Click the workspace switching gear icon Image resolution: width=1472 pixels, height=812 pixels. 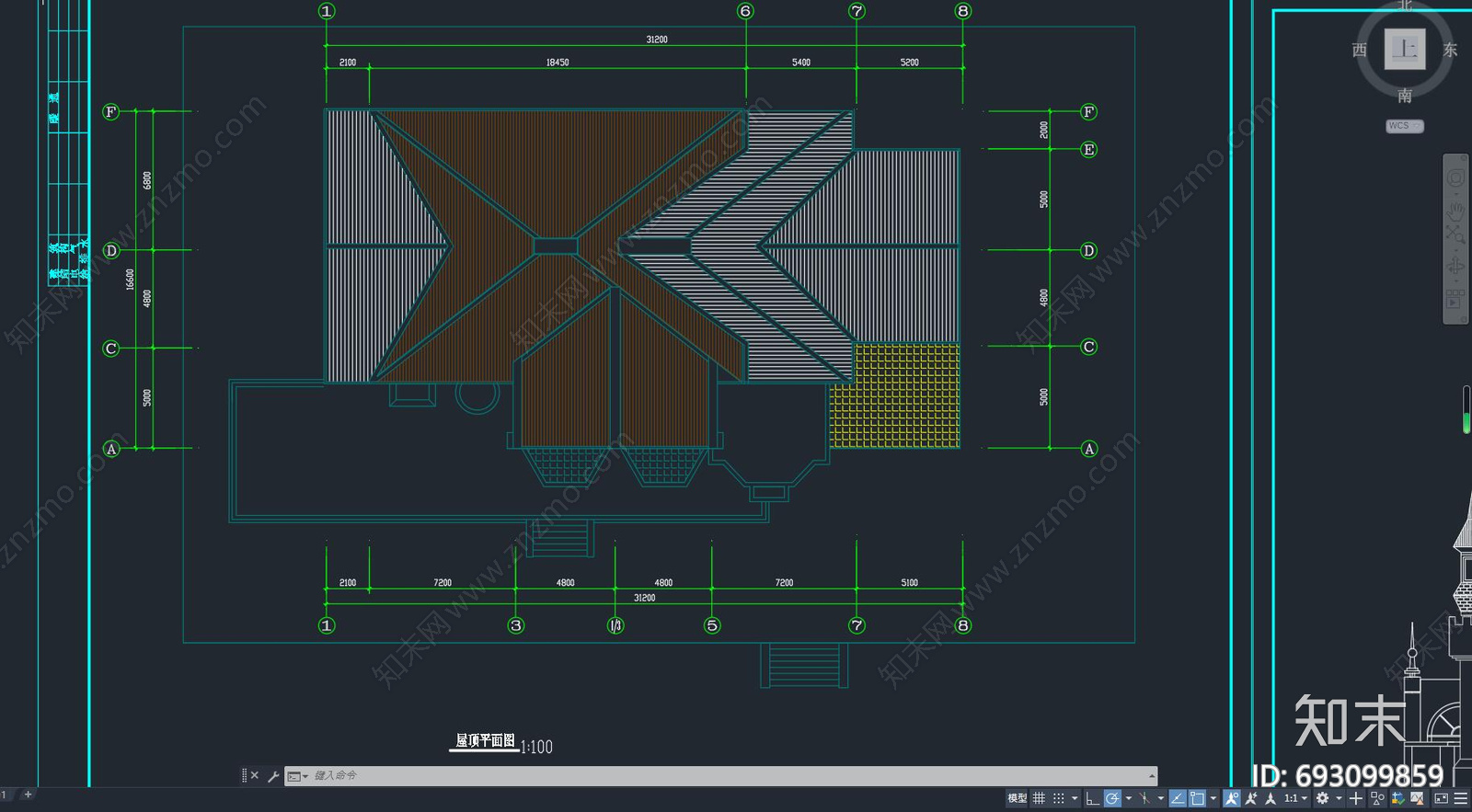(x=1322, y=798)
